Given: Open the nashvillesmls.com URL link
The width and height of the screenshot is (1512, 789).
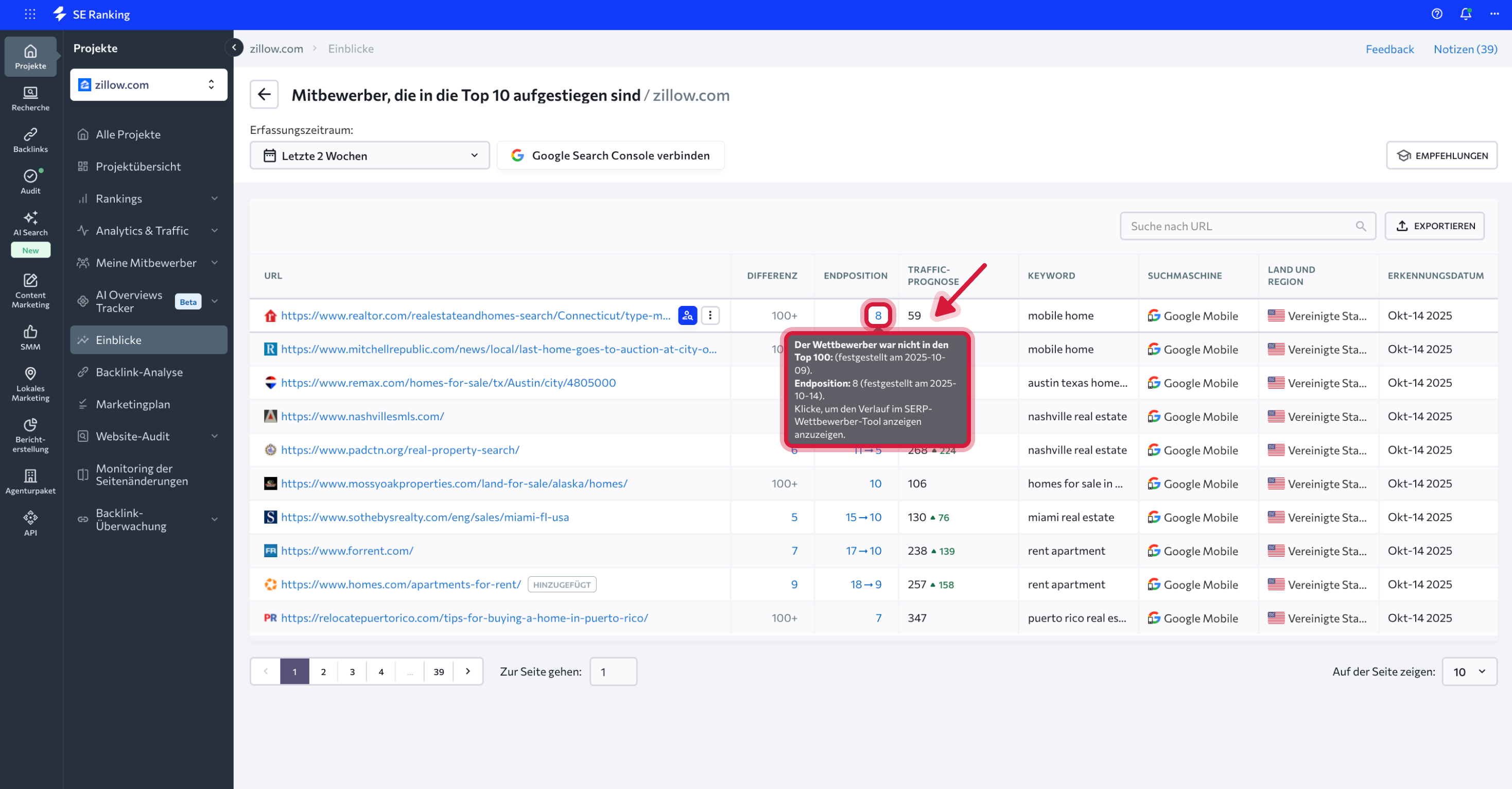Looking at the screenshot, I should [362, 416].
